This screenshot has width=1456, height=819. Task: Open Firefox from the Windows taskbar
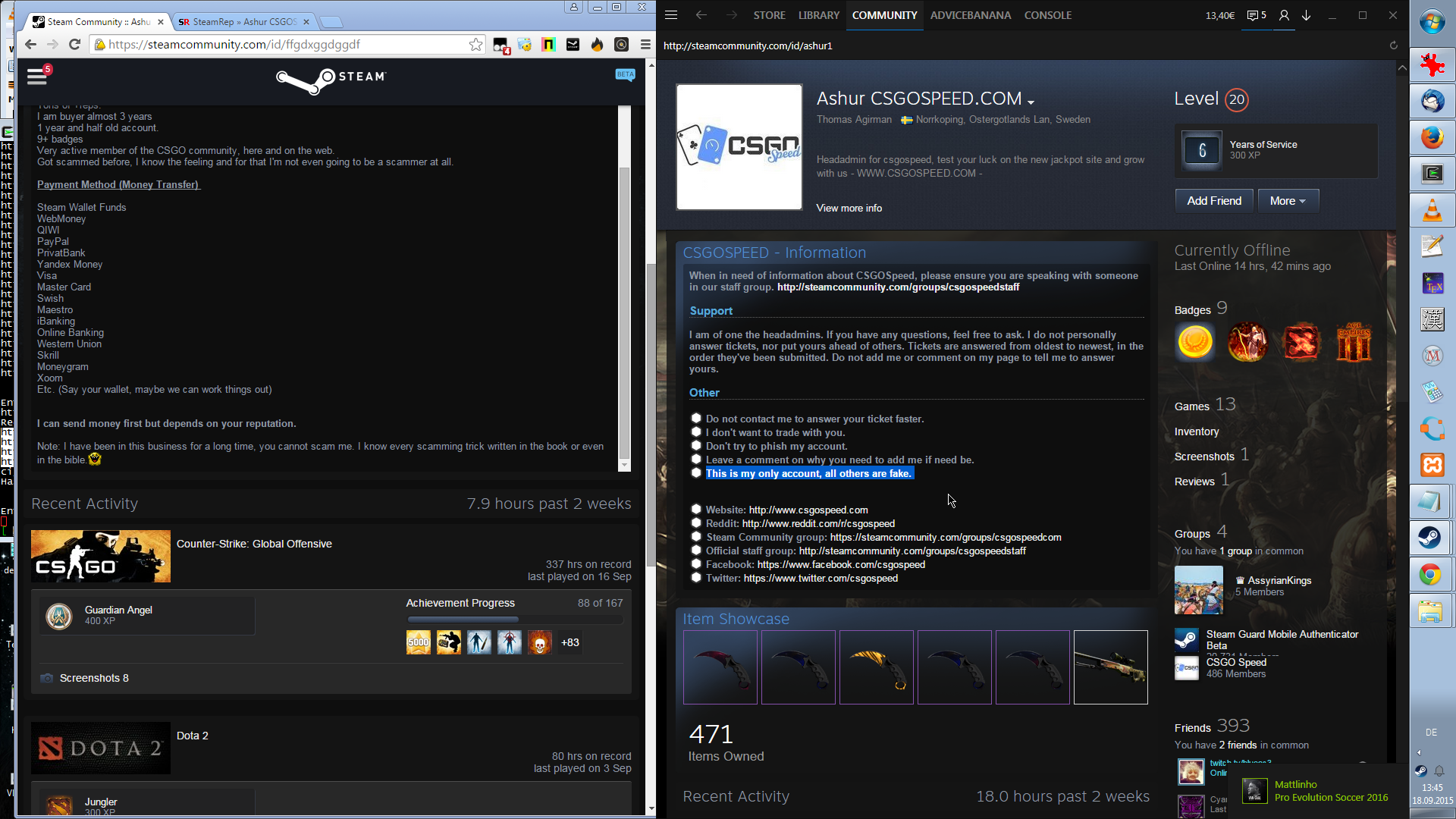coord(1432,138)
